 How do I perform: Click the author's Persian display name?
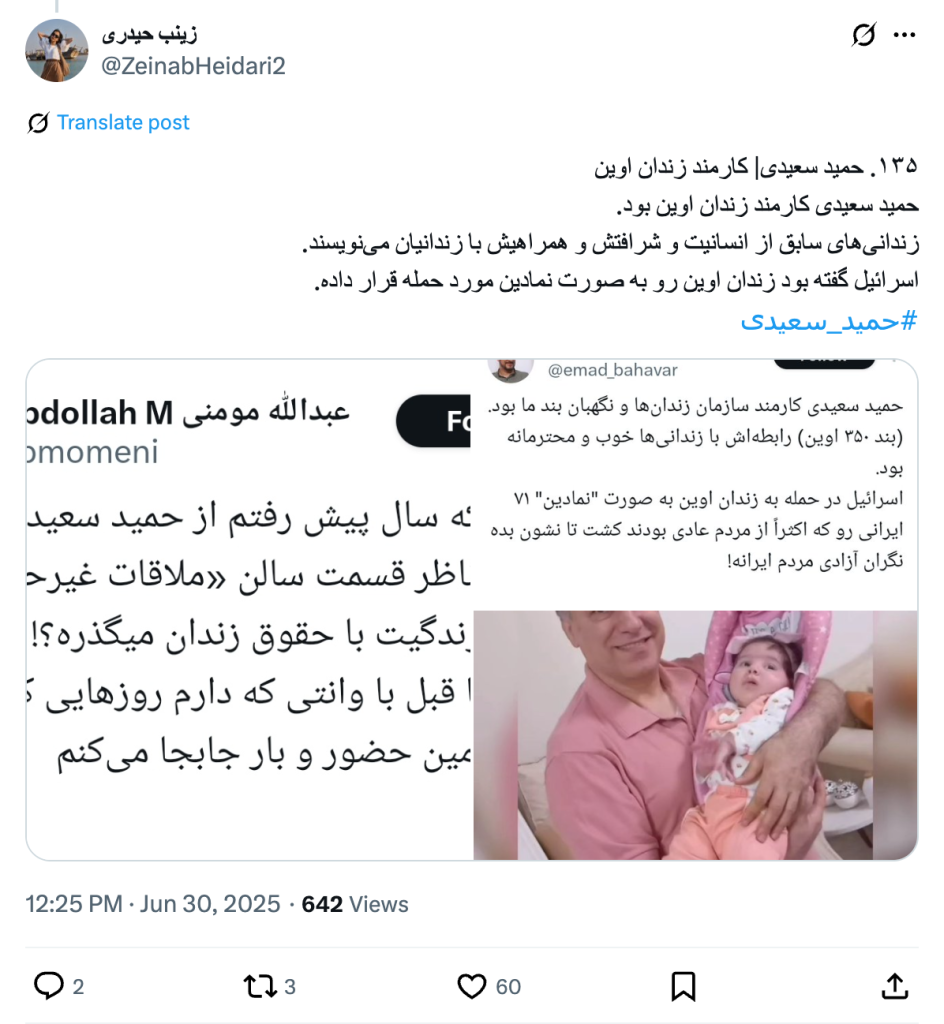[149, 35]
